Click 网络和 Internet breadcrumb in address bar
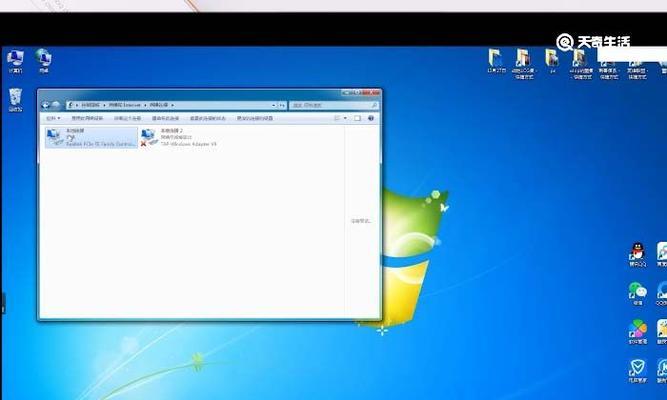The height and width of the screenshot is (400, 667). [x=124, y=105]
